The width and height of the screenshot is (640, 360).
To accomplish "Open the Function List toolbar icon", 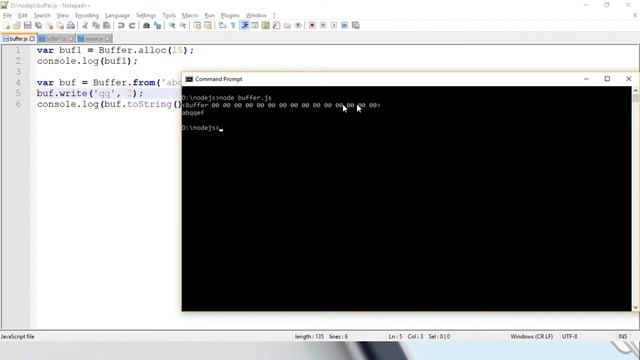I will [x=276, y=25].
